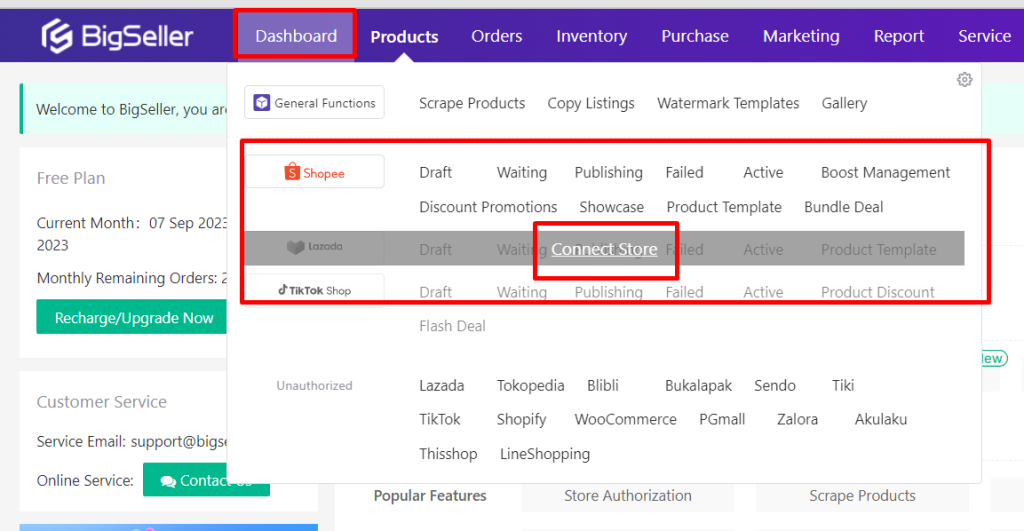Click Monthly Remaining Orders text
1024x531 pixels.
click(132, 278)
